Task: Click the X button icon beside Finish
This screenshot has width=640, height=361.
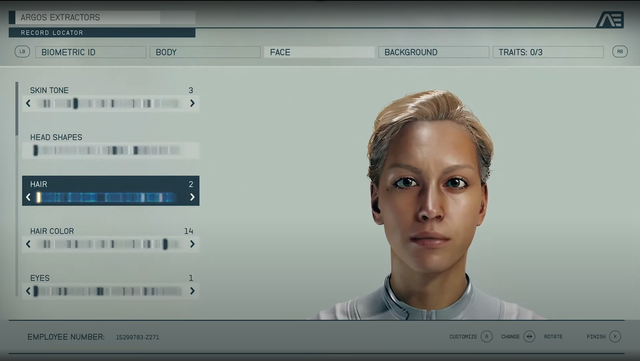Action: [x=615, y=336]
